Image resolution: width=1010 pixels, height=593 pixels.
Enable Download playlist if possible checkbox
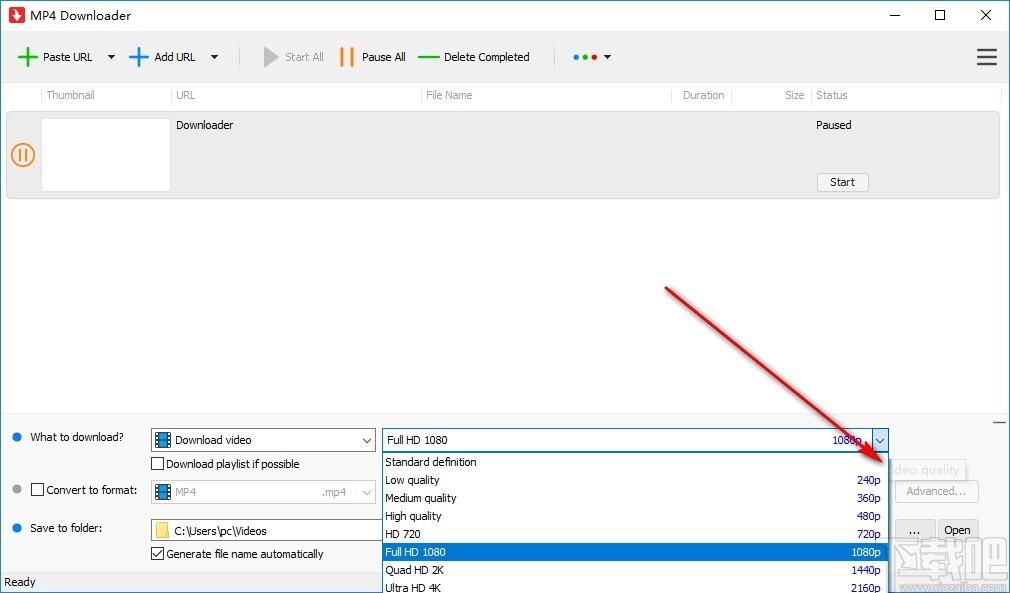157,464
